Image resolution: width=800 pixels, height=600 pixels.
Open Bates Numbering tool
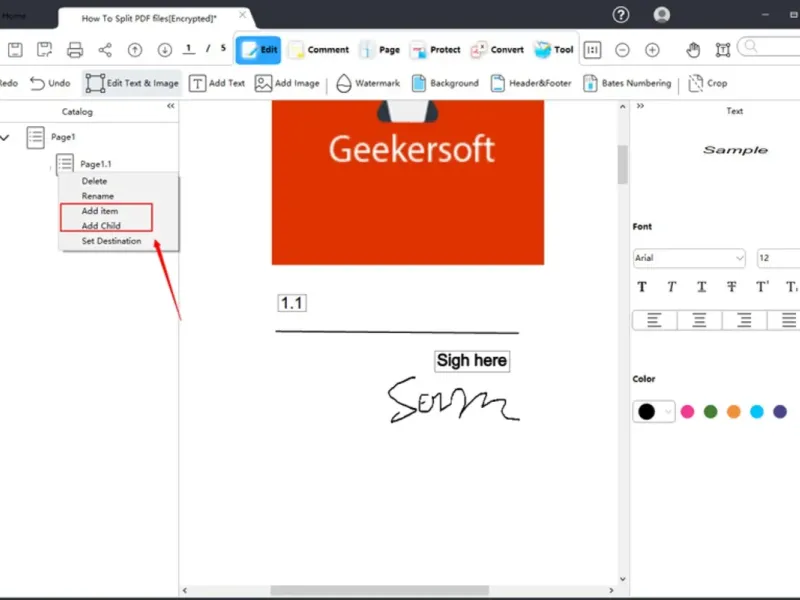pyautogui.click(x=627, y=83)
